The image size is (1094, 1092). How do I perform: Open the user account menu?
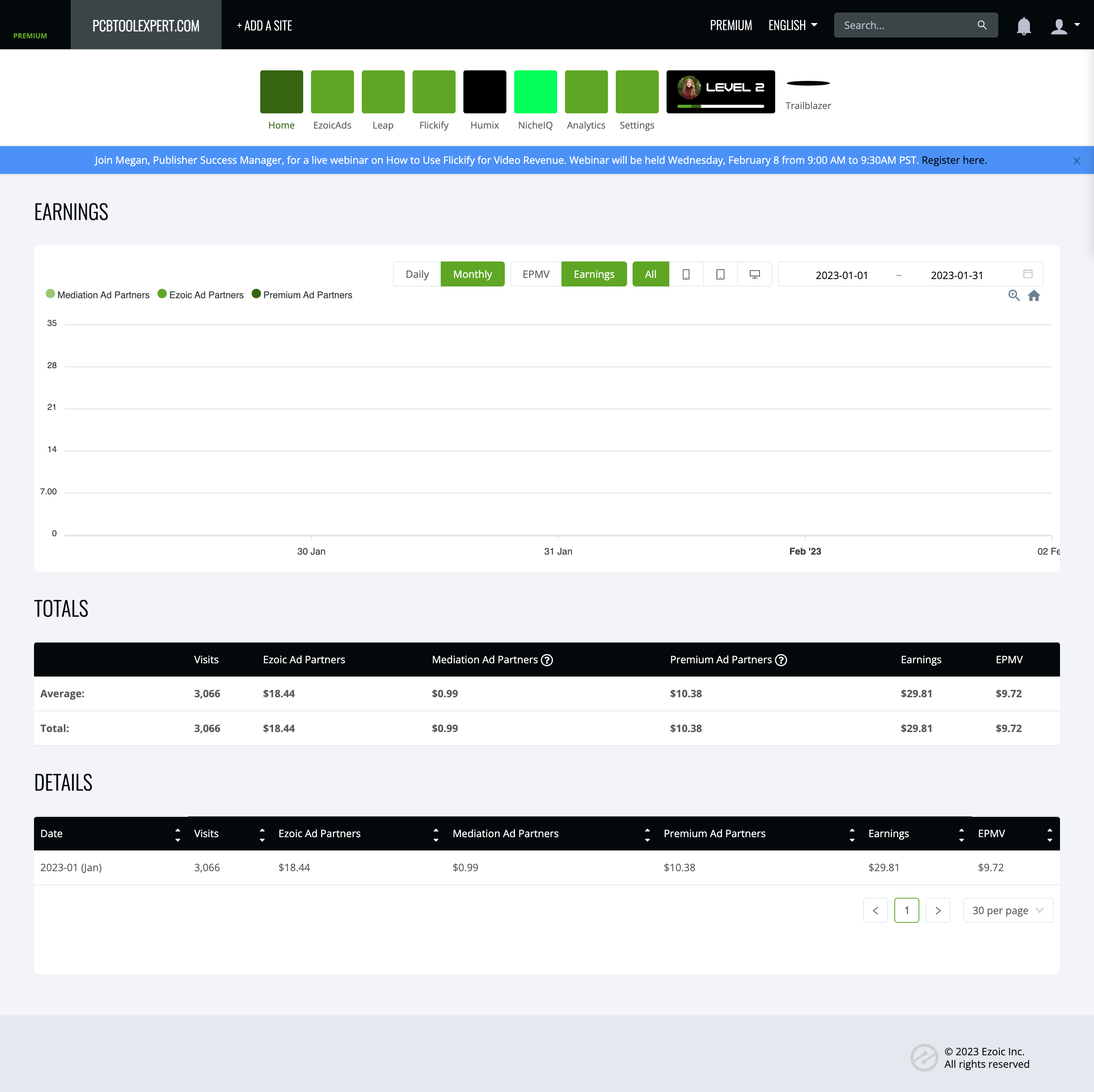[x=1065, y=26]
